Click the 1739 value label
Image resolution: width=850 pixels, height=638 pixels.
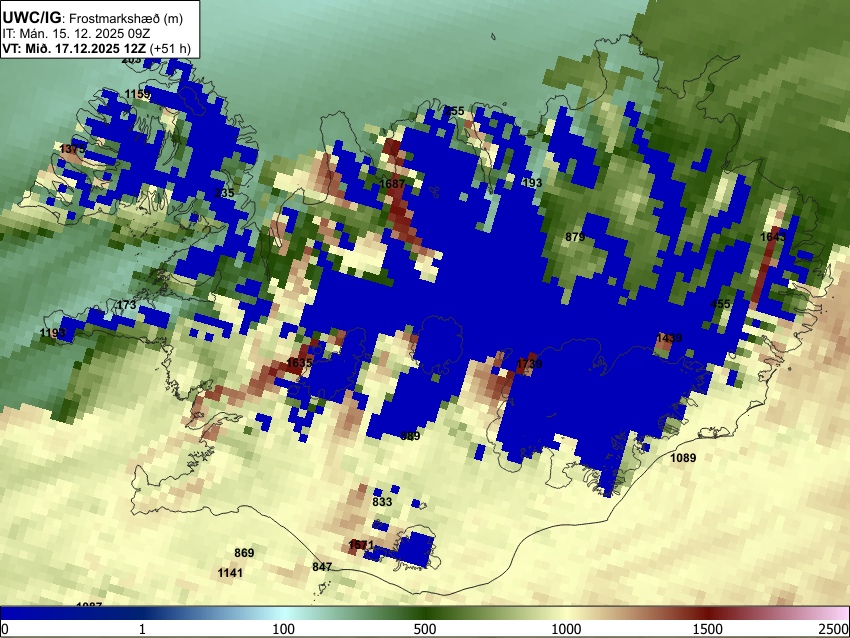pos(529,363)
